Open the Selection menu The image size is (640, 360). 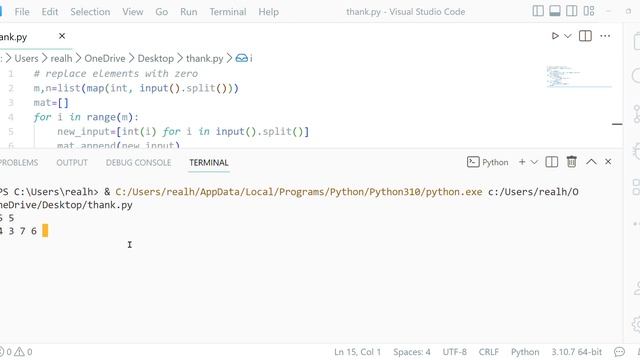tap(90, 12)
